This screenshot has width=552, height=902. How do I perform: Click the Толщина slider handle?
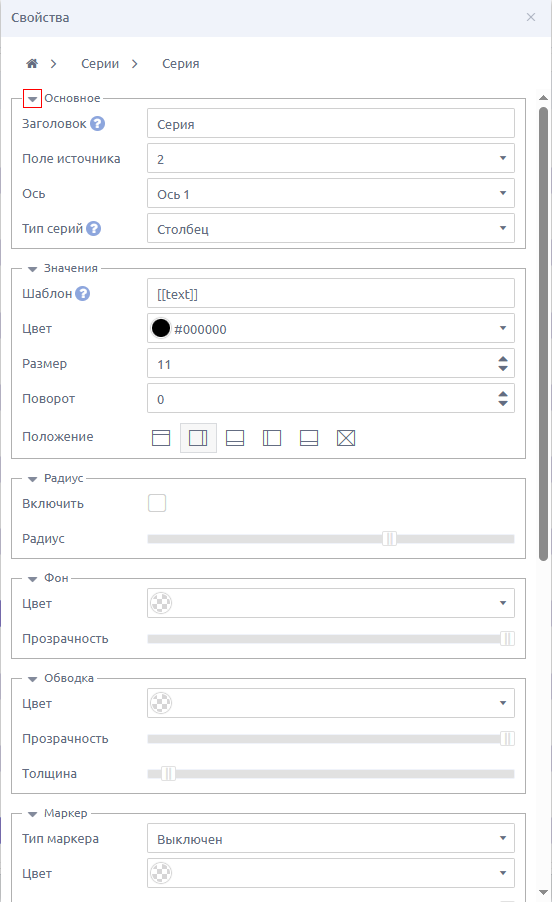coord(168,774)
